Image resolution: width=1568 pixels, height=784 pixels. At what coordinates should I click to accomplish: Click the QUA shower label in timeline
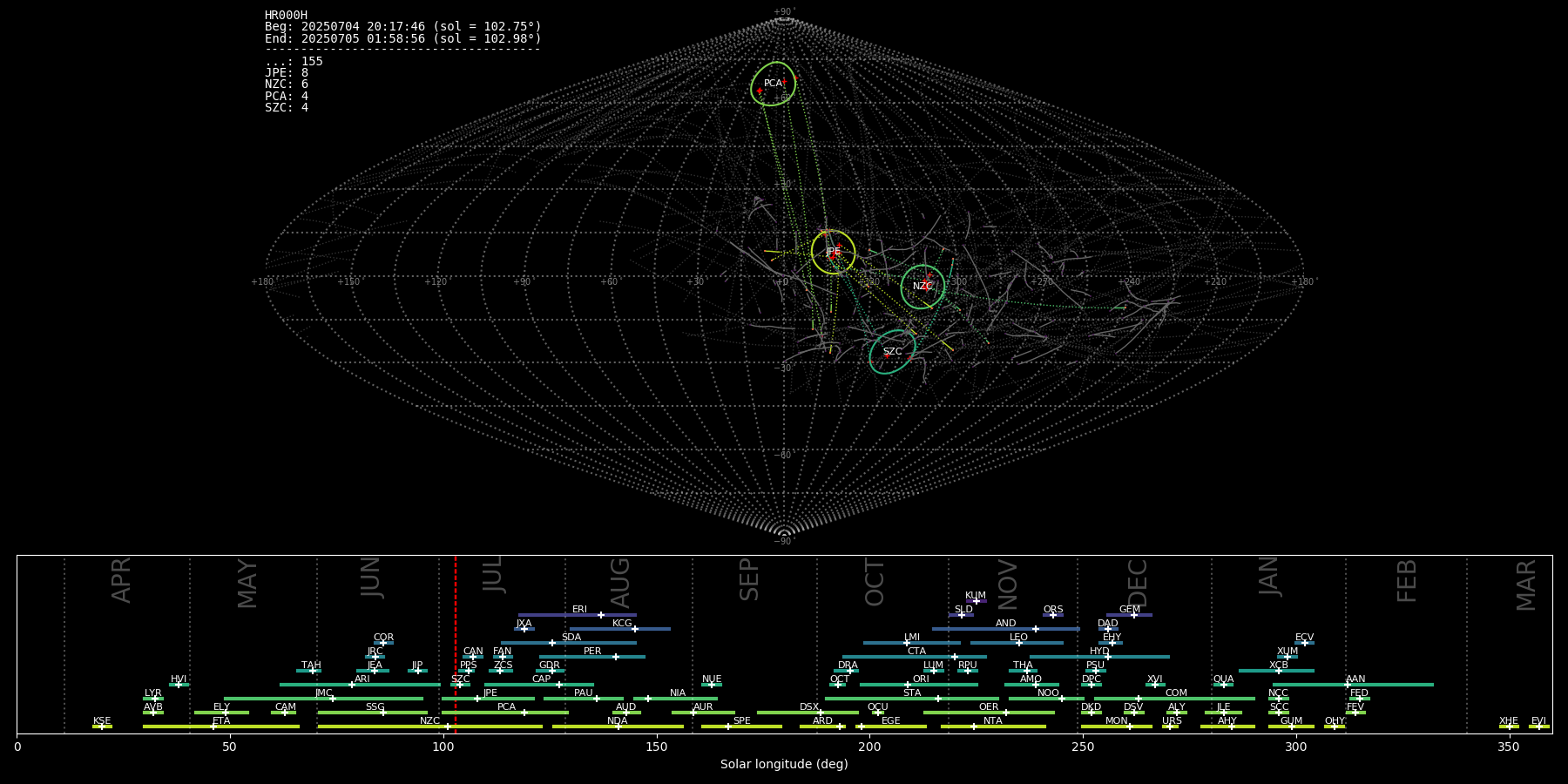[1223, 679]
